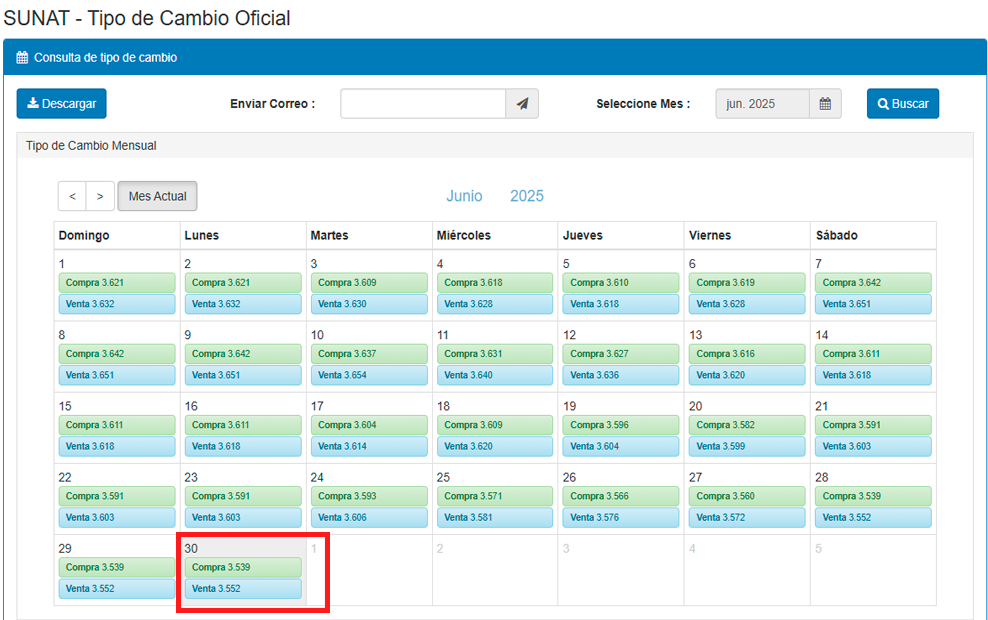
Task: Focus the Enviar Correo email field
Action: (423, 103)
